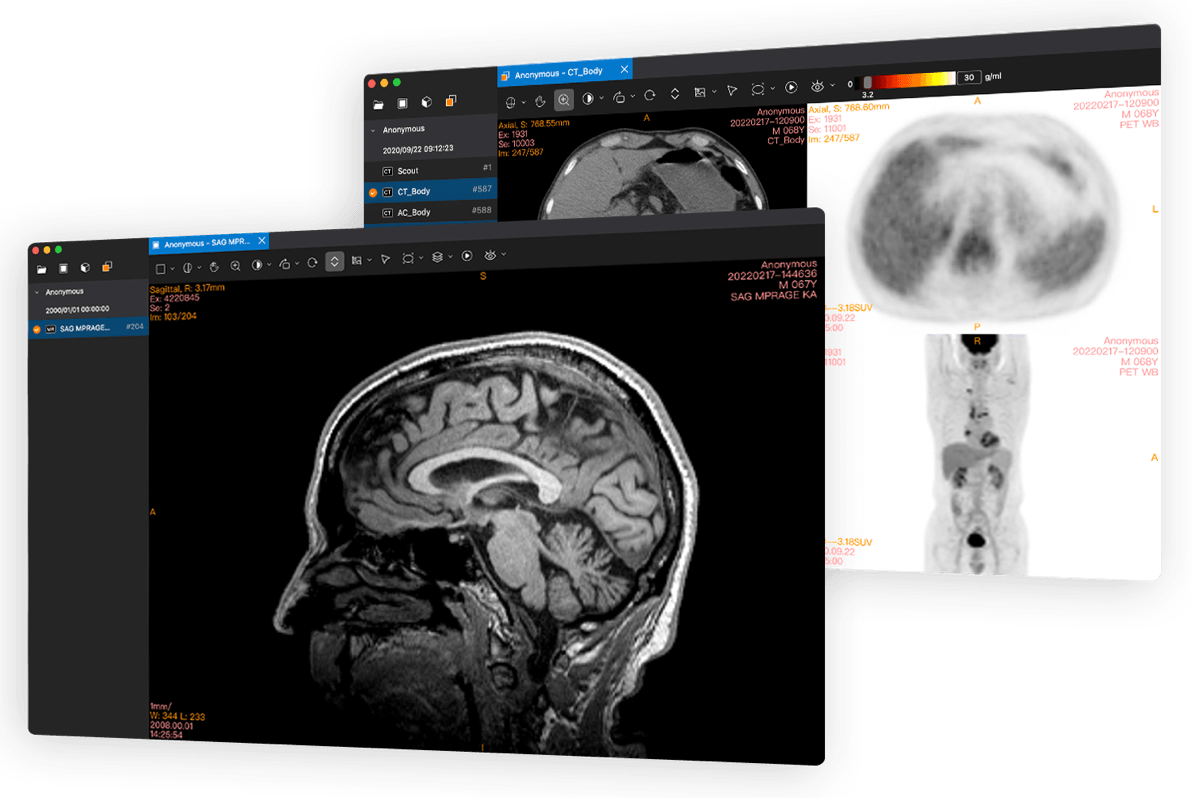The height and width of the screenshot is (798, 1192).
Task: Click the image export tool in CT_Body toolbar
Action: point(699,93)
